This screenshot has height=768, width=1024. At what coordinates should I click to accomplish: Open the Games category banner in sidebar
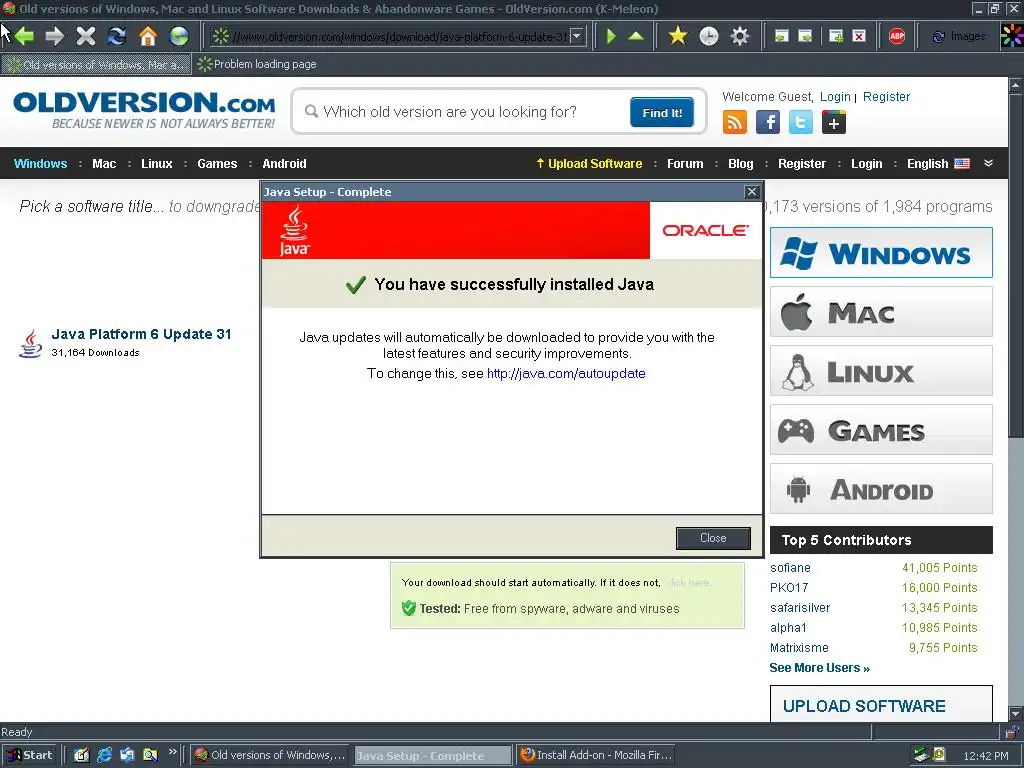pos(881,430)
